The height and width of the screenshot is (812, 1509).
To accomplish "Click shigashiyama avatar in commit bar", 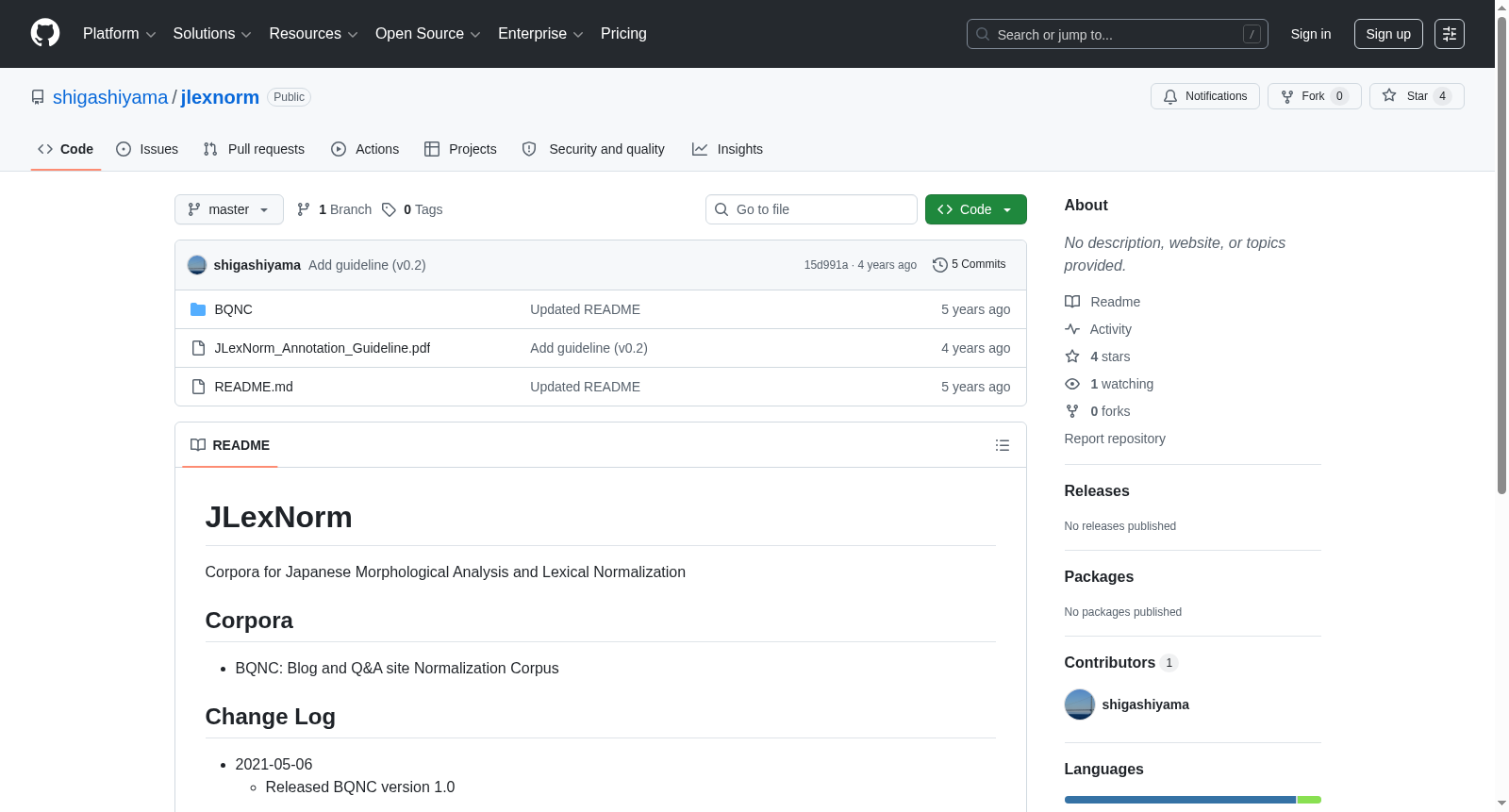I will click(x=197, y=265).
